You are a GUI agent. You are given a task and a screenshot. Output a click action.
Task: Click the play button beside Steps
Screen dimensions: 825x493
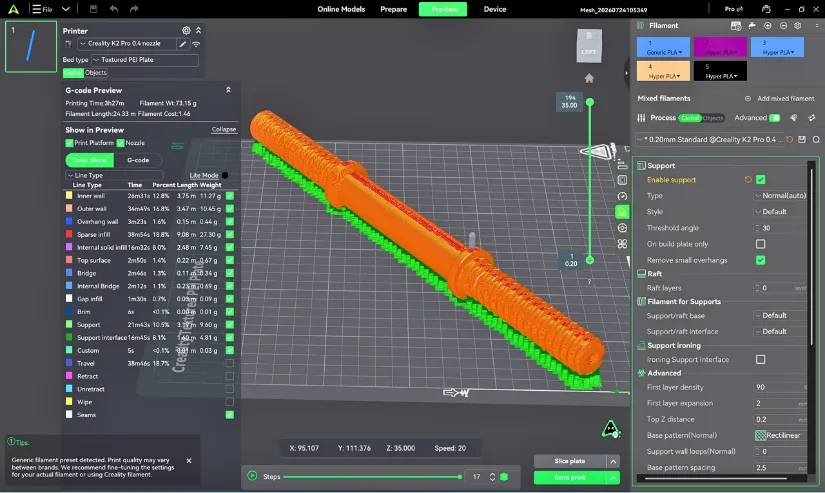(x=252, y=476)
